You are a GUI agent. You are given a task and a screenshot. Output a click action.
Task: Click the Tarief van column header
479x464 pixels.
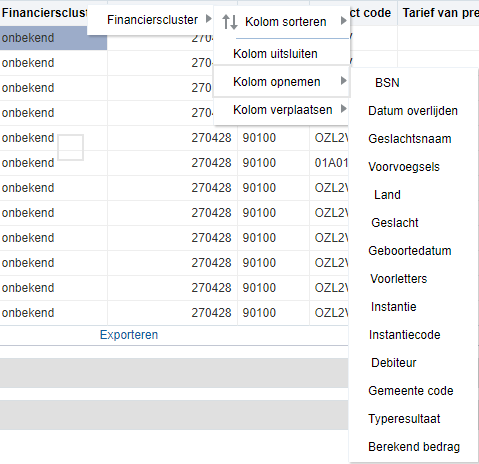439,13
